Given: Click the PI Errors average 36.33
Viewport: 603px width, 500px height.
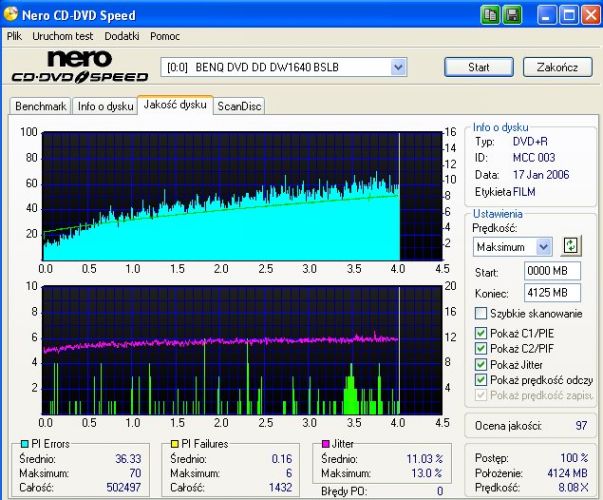Looking at the screenshot, I should pyautogui.click(x=128, y=459).
